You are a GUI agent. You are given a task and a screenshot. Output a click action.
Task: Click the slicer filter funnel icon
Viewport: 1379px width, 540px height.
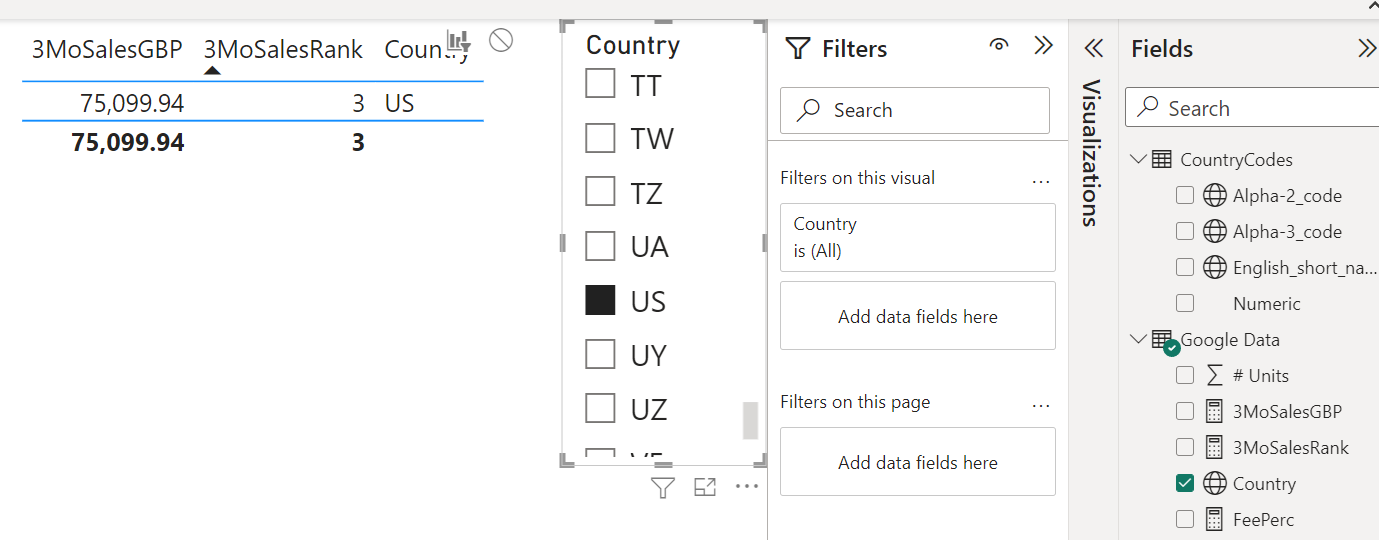tap(662, 488)
